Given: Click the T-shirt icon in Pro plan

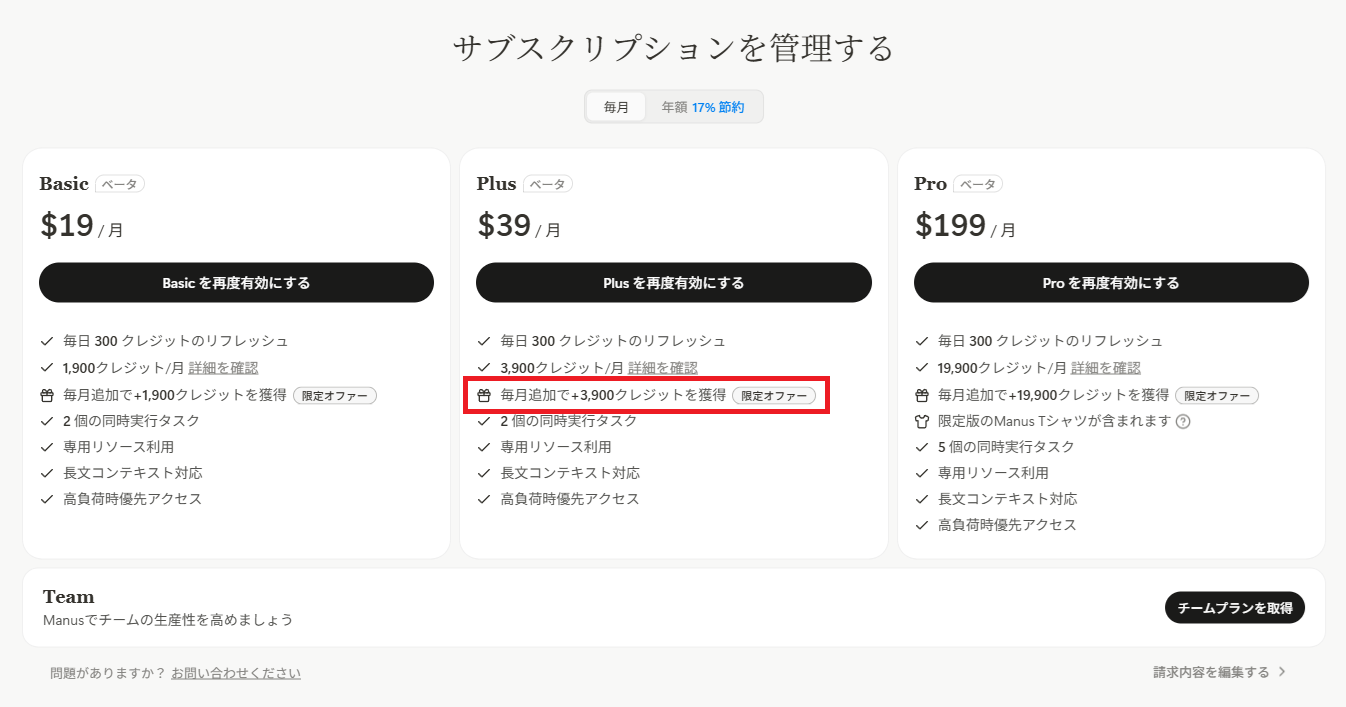Looking at the screenshot, I should point(922,421).
